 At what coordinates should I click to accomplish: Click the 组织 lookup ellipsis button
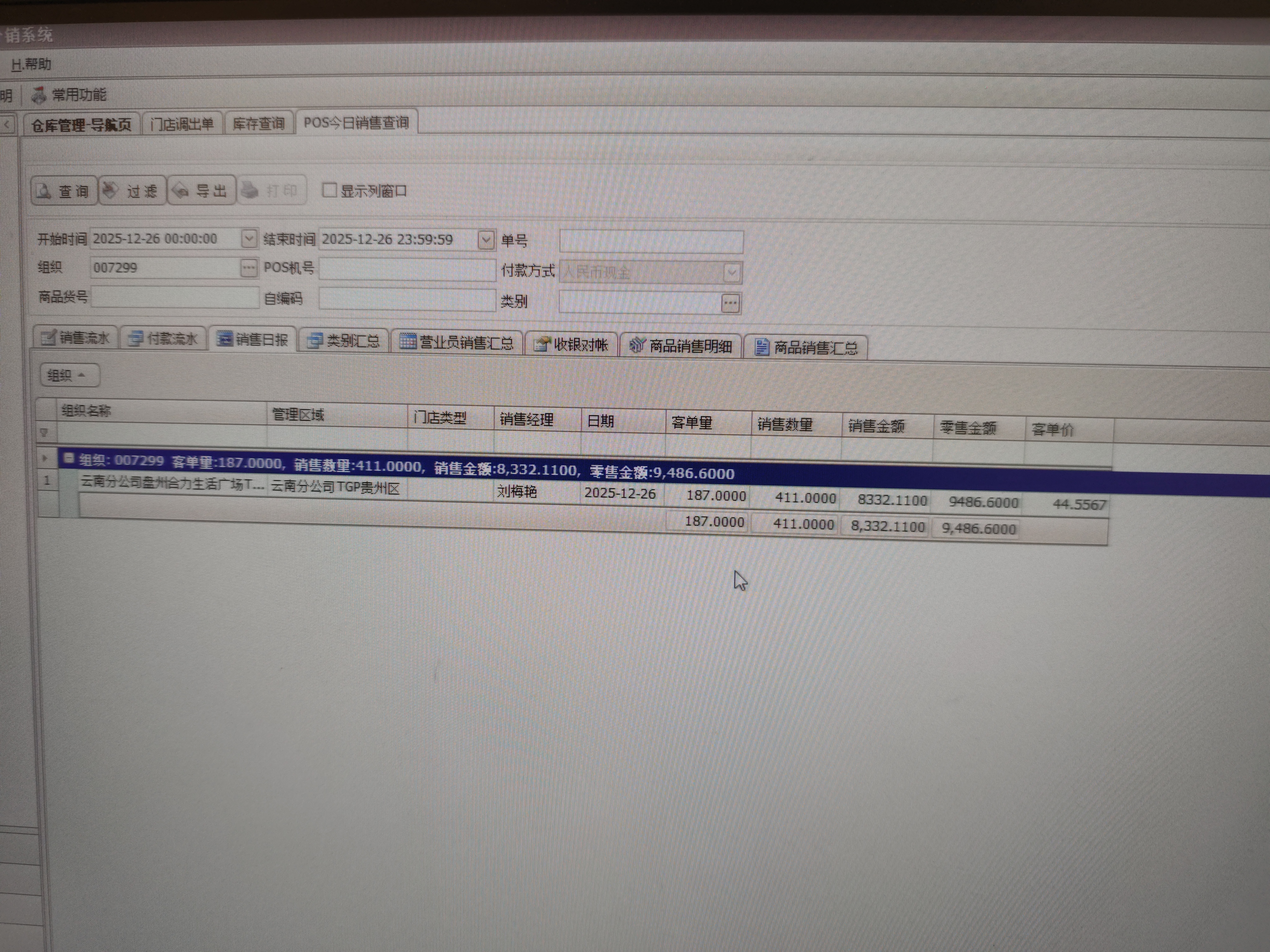point(248,267)
